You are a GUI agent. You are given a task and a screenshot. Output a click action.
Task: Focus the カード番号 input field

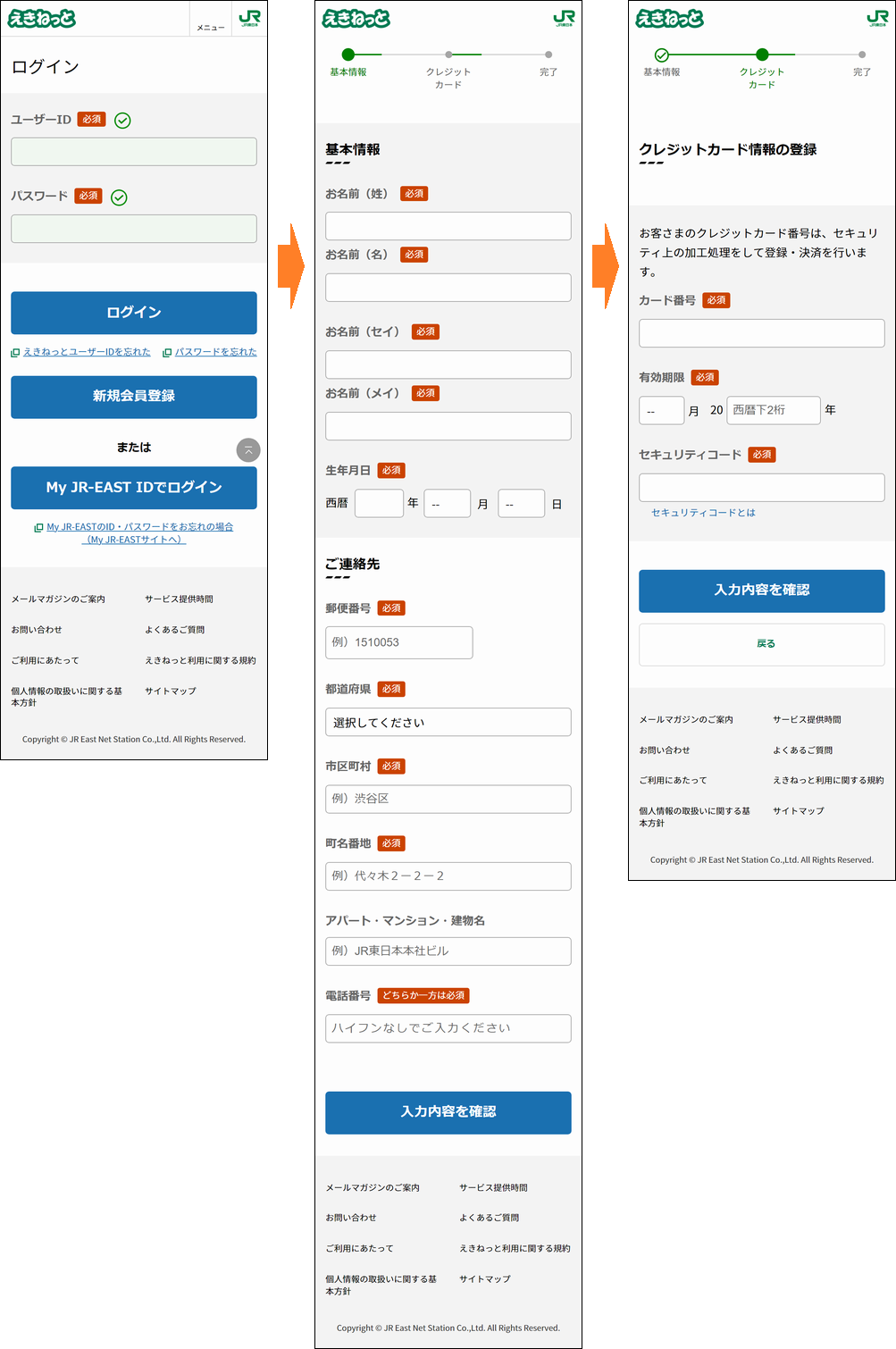click(x=761, y=333)
